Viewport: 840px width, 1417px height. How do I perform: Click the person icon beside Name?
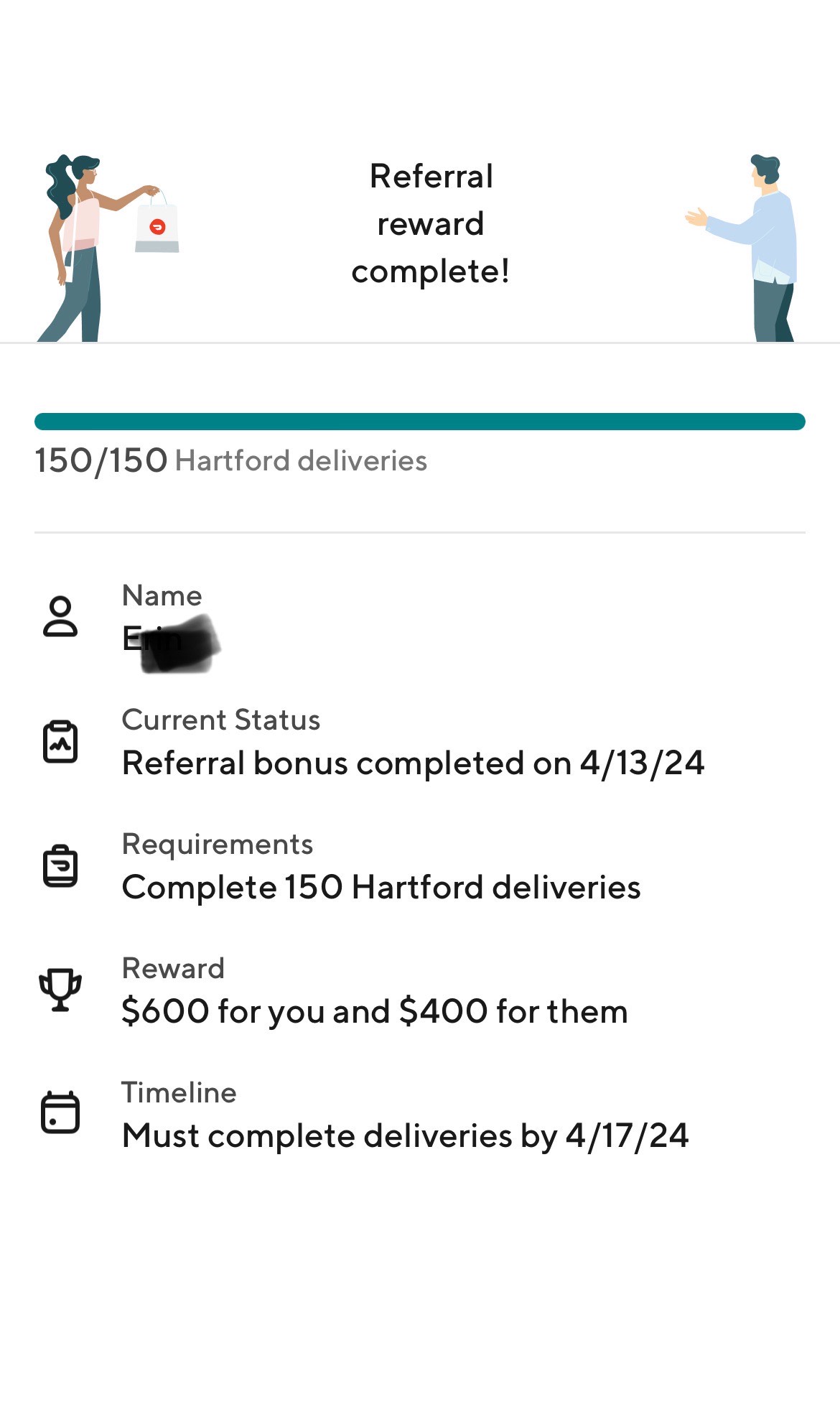60,616
